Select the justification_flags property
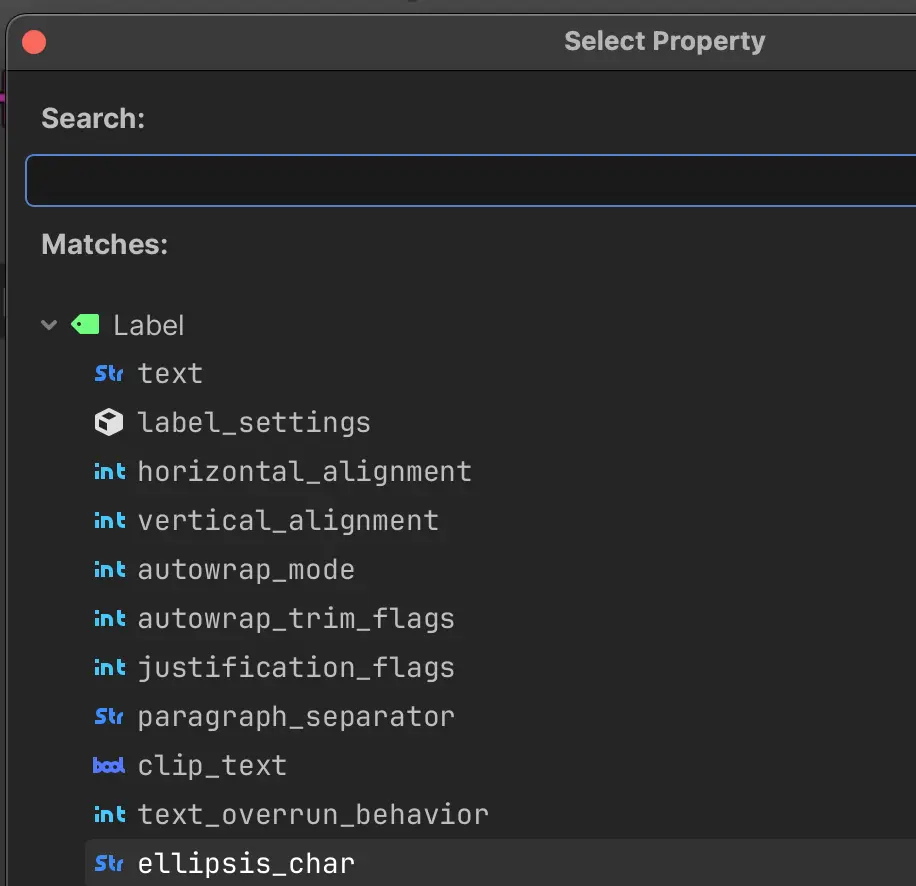This screenshot has width=916, height=886. pos(296,667)
